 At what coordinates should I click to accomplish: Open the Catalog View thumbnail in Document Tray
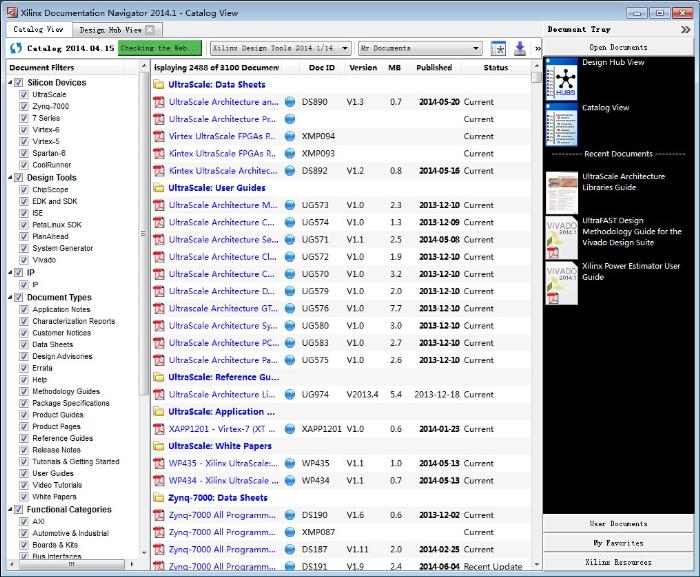[x=561, y=124]
